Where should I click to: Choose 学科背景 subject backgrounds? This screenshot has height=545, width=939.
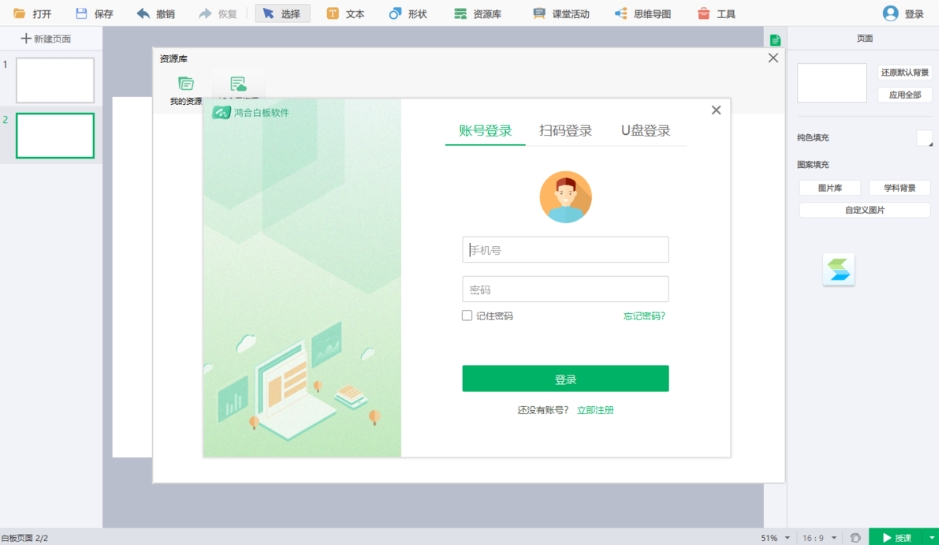[x=899, y=188]
